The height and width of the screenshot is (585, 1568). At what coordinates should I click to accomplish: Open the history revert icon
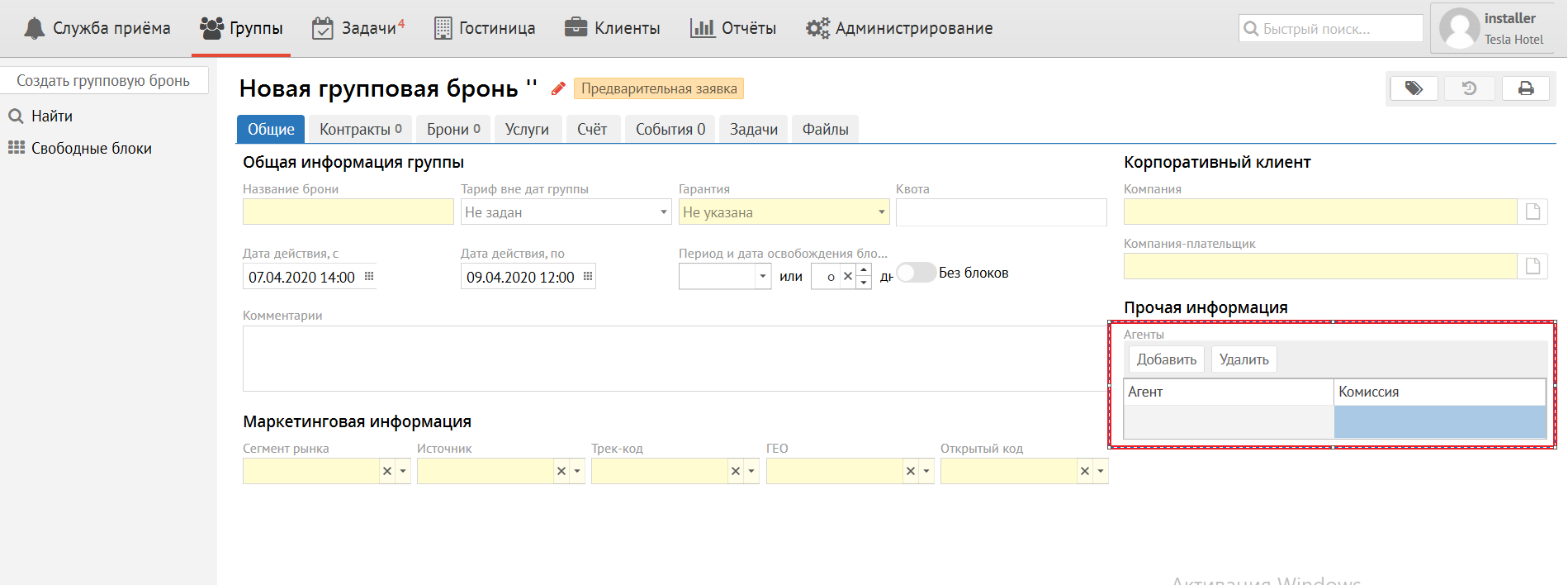pyautogui.click(x=1469, y=88)
